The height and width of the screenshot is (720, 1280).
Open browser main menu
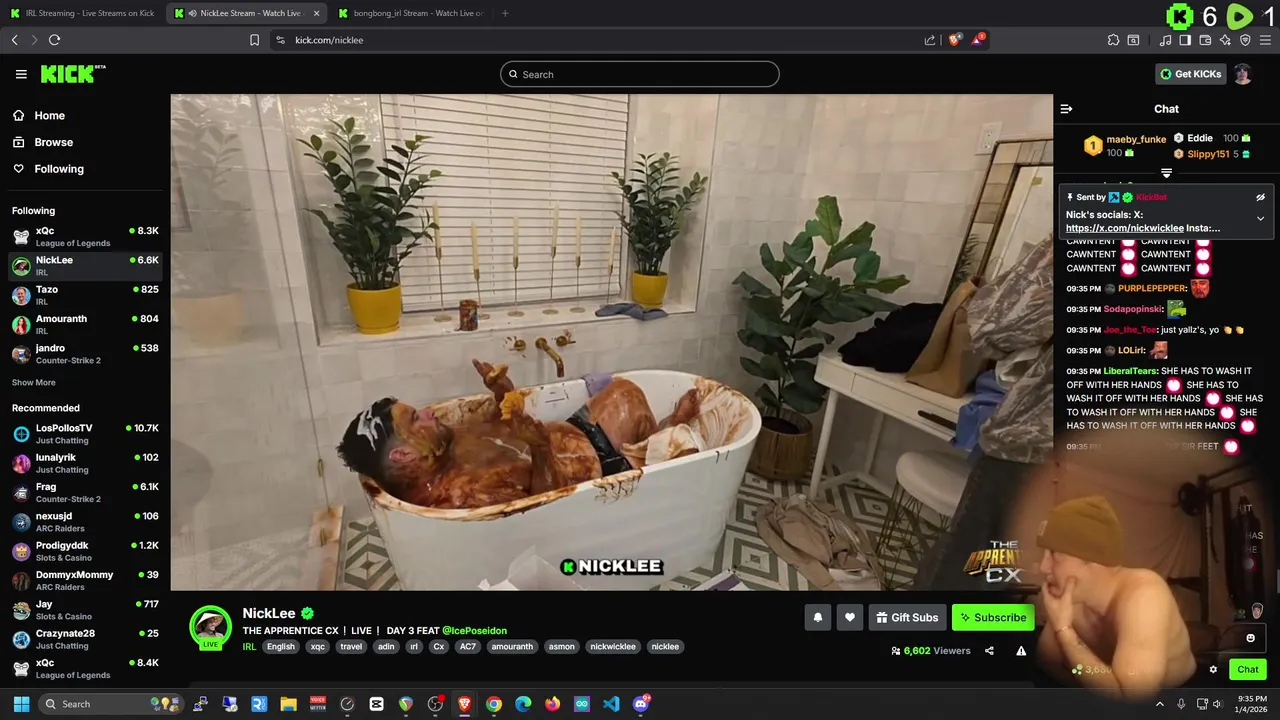(x=1265, y=40)
